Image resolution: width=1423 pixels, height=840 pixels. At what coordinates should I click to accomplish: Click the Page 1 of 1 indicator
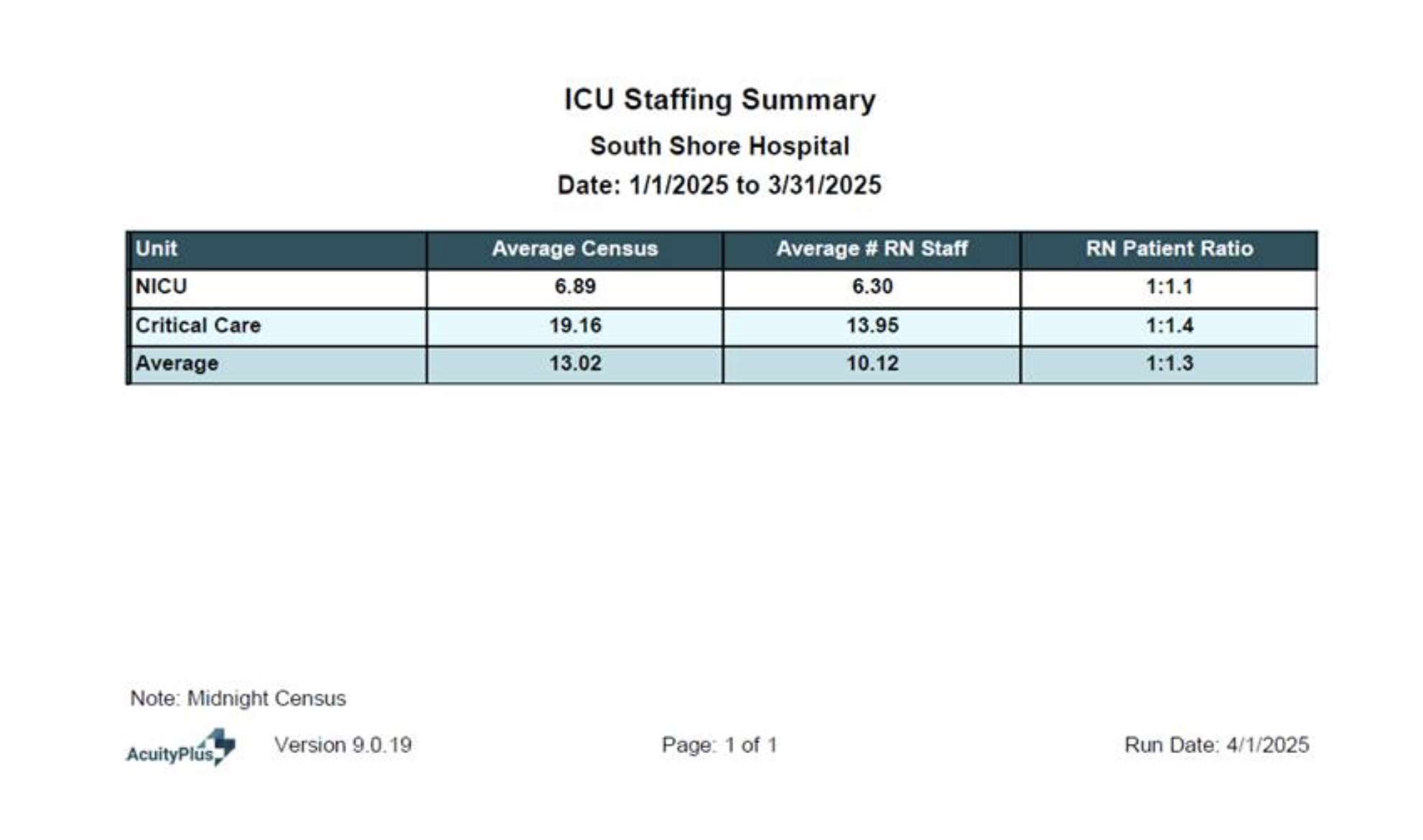click(x=719, y=745)
